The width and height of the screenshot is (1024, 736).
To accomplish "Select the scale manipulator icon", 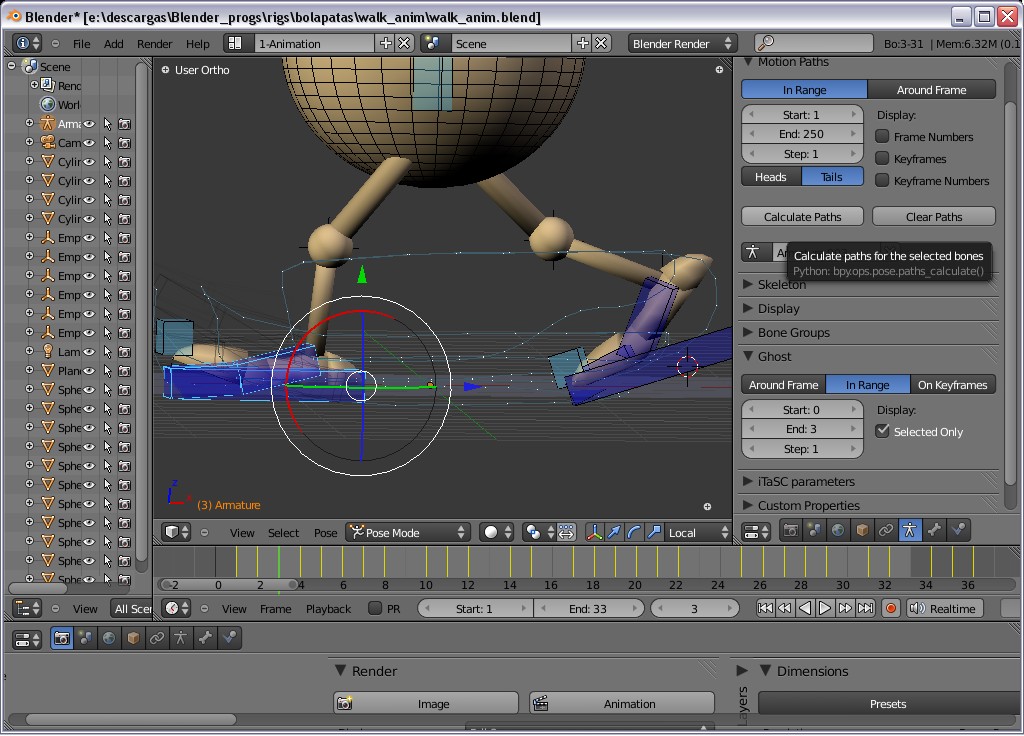I will [x=654, y=532].
